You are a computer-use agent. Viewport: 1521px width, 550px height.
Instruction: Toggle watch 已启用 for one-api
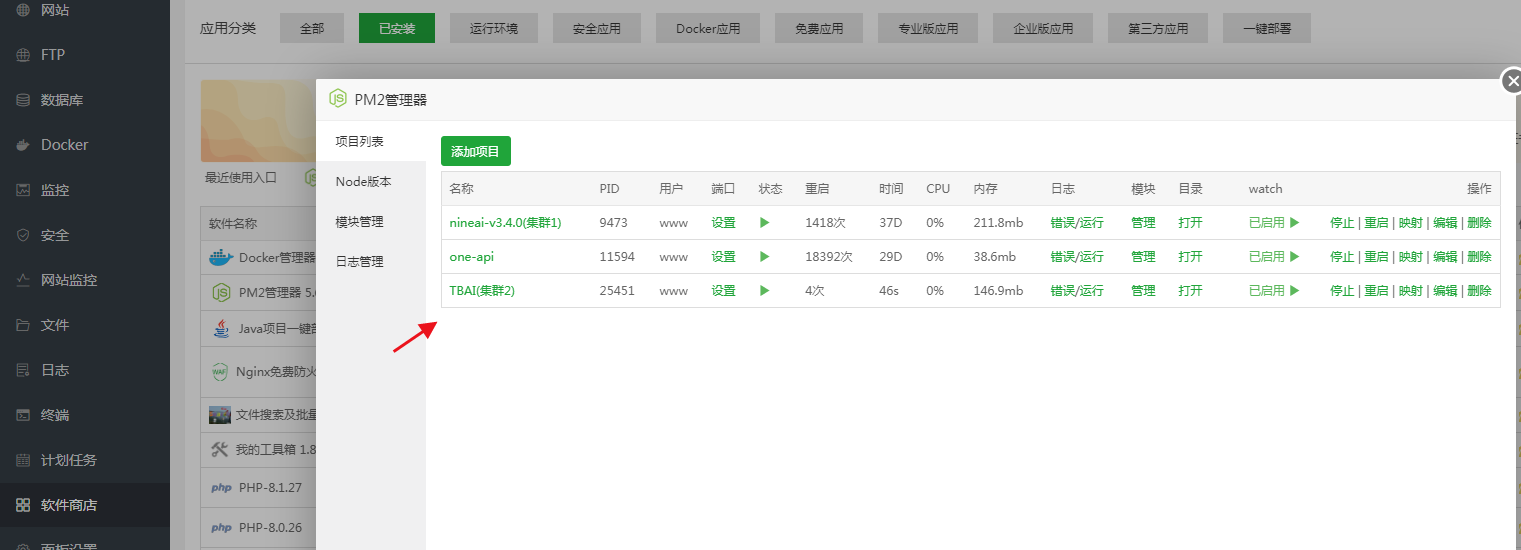click(x=1274, y=256)
